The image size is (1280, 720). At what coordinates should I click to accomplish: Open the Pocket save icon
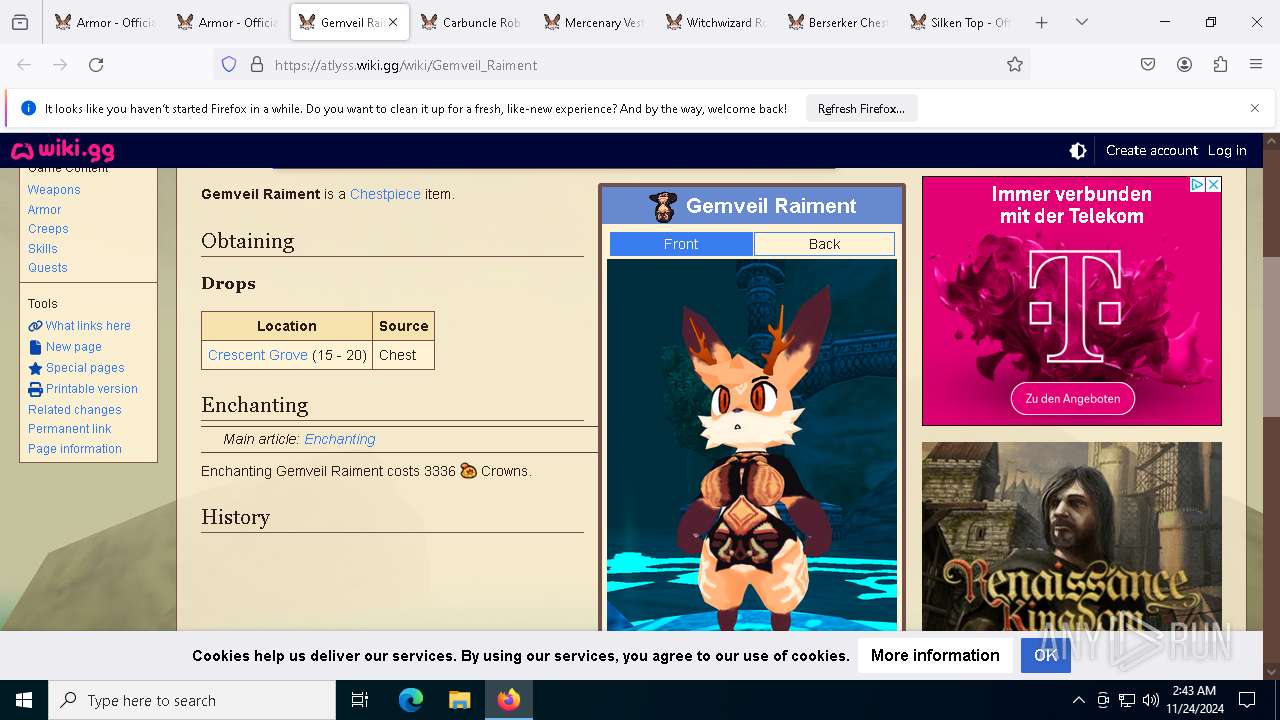[1148, 65]
